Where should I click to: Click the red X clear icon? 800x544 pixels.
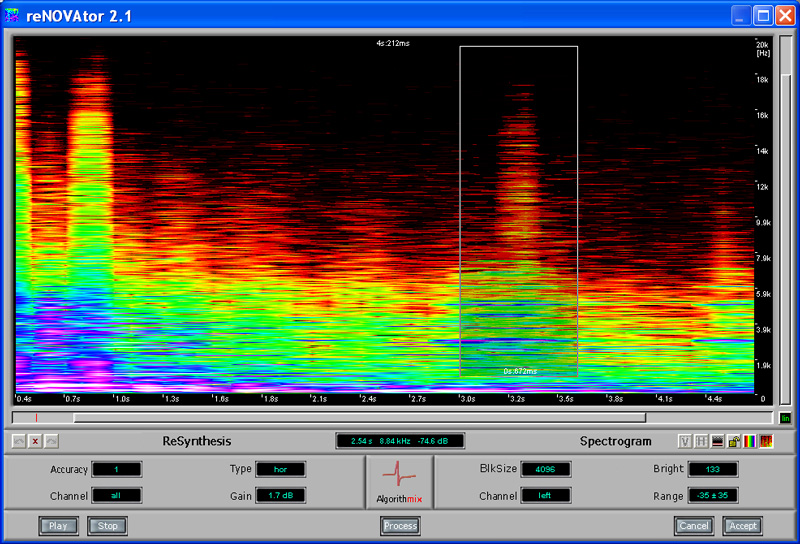coord(35,441)
